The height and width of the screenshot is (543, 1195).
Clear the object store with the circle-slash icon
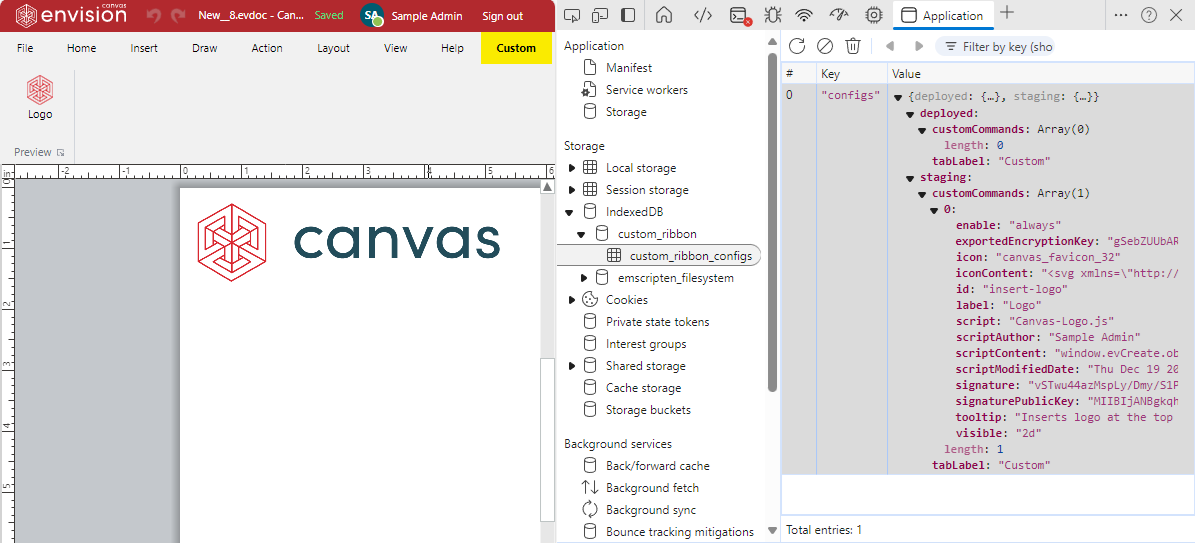[x=825, y=46]
